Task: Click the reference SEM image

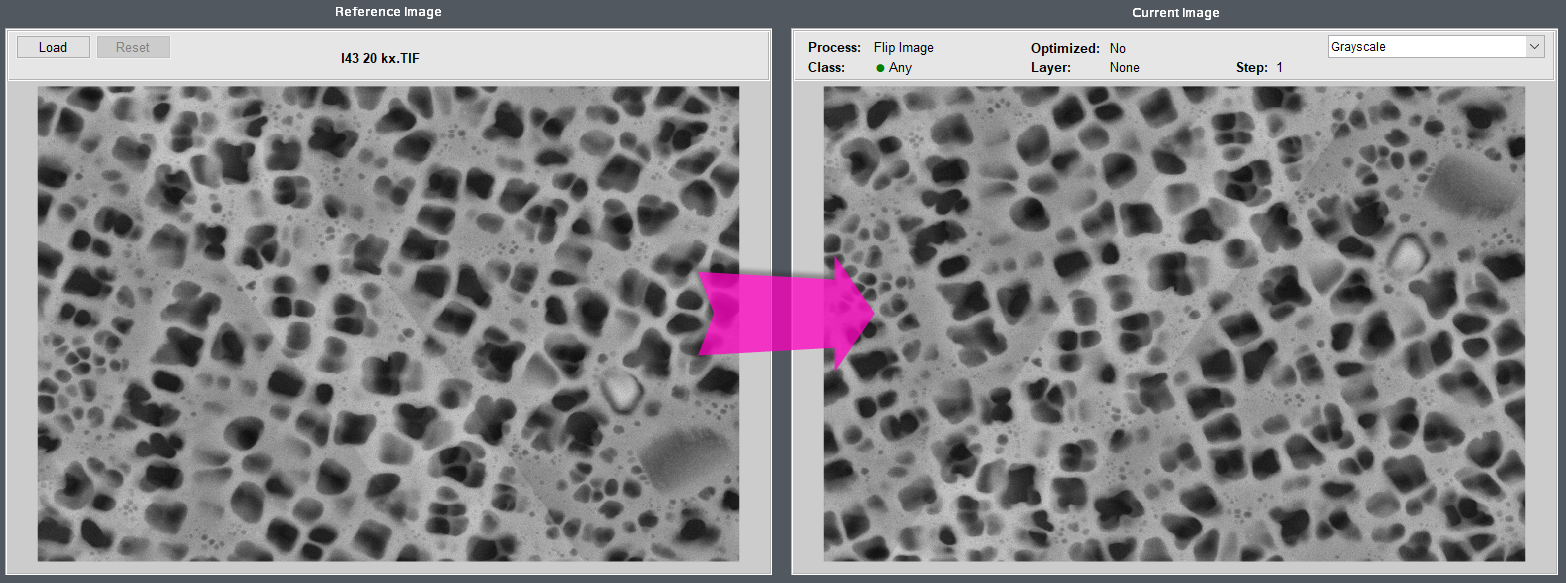Action: pyautogui.click(x=388, y=323)
